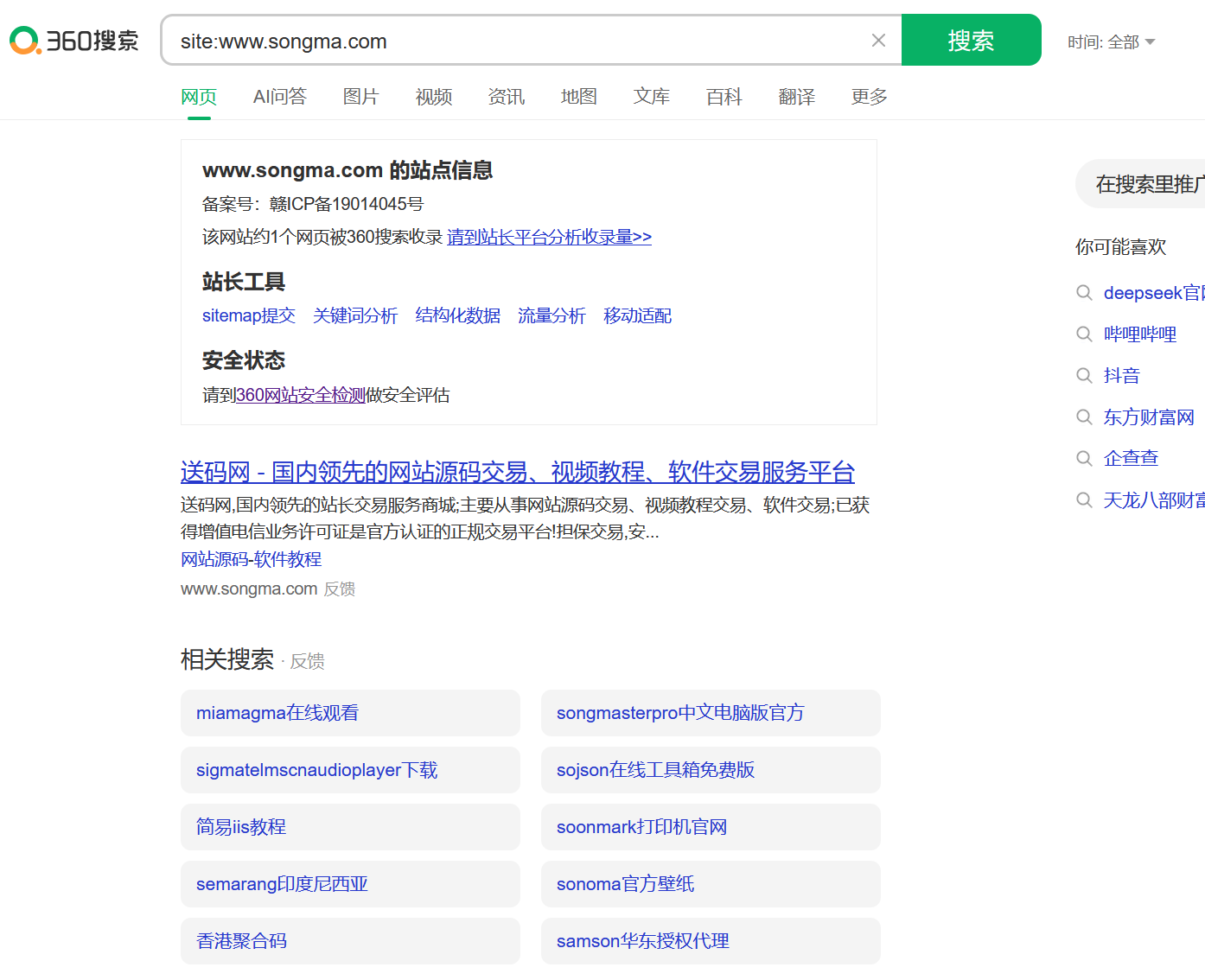Click the 在搜索里推广 promo button

[1141, 184]
